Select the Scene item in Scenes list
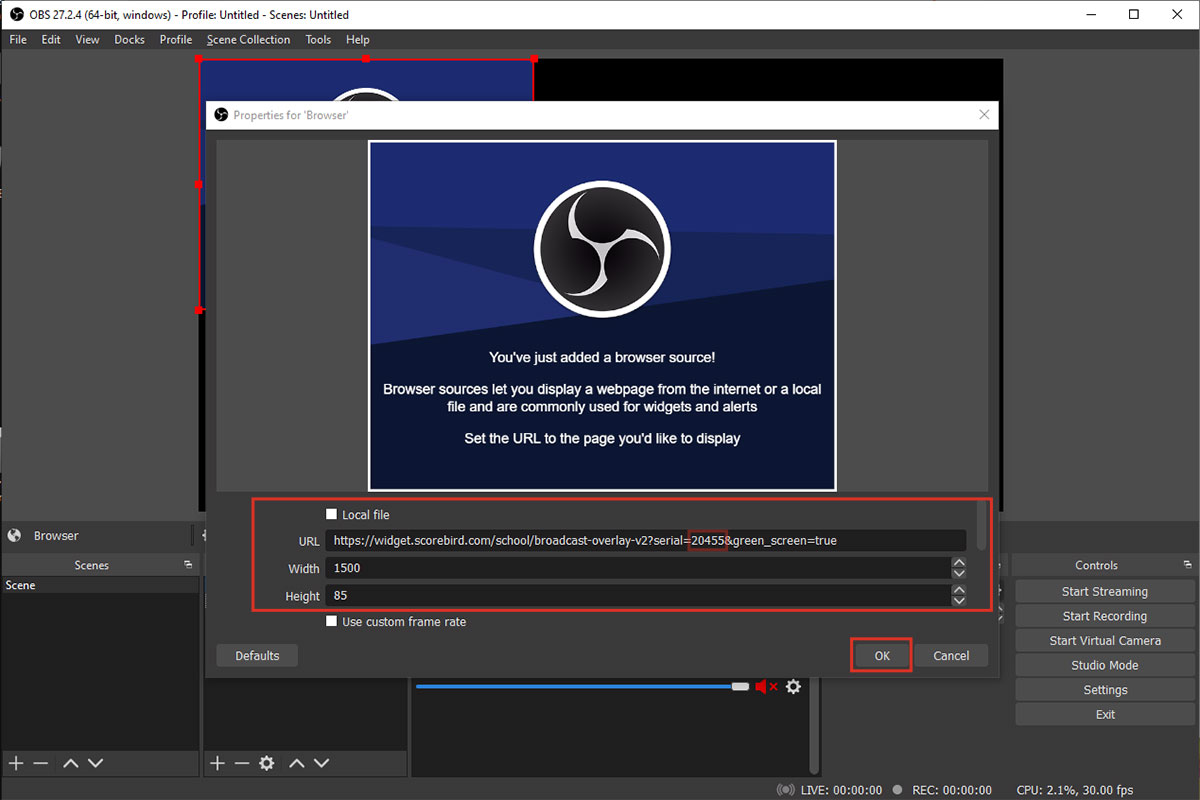The width and height of the screenshot is (1200, 800). click(x=100, y=585)
